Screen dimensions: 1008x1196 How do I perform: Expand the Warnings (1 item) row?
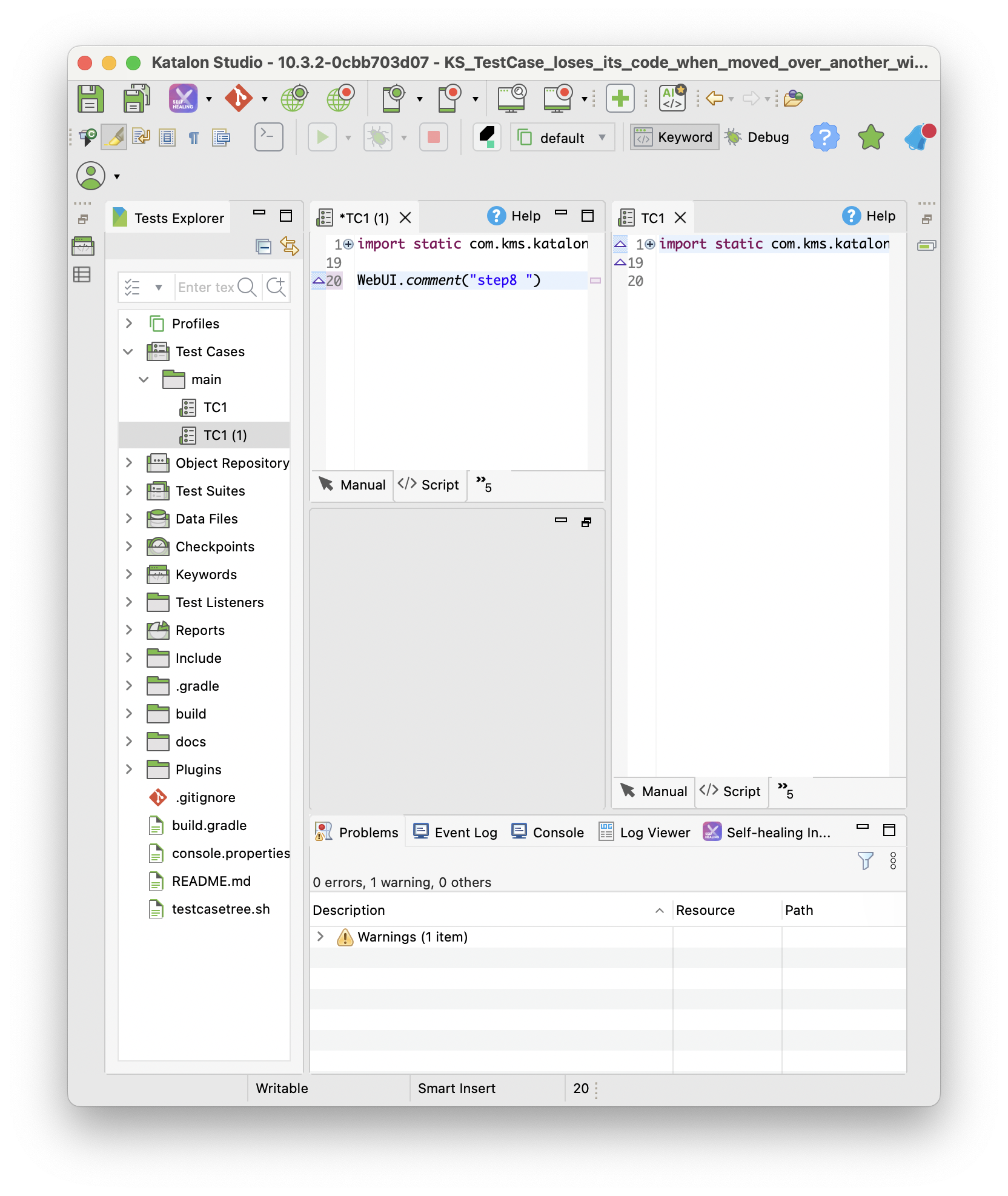tap(320, 937)
